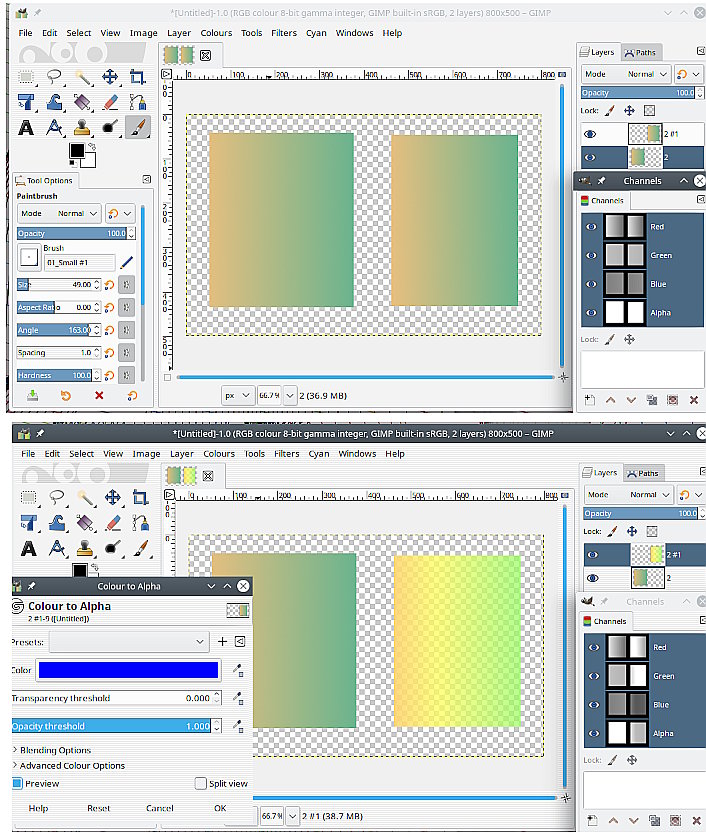Toggle the Preview checkbox in Colour to Alpha
The width and height of the screenshot is (706, 834).
[18, 783]
